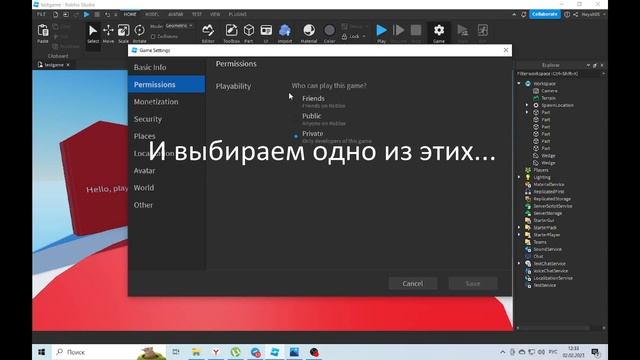The height and width of the screenshot is (360, 640).
Task: Switch to the TEST ribbon tab
Action: click(x=197, y=14)
